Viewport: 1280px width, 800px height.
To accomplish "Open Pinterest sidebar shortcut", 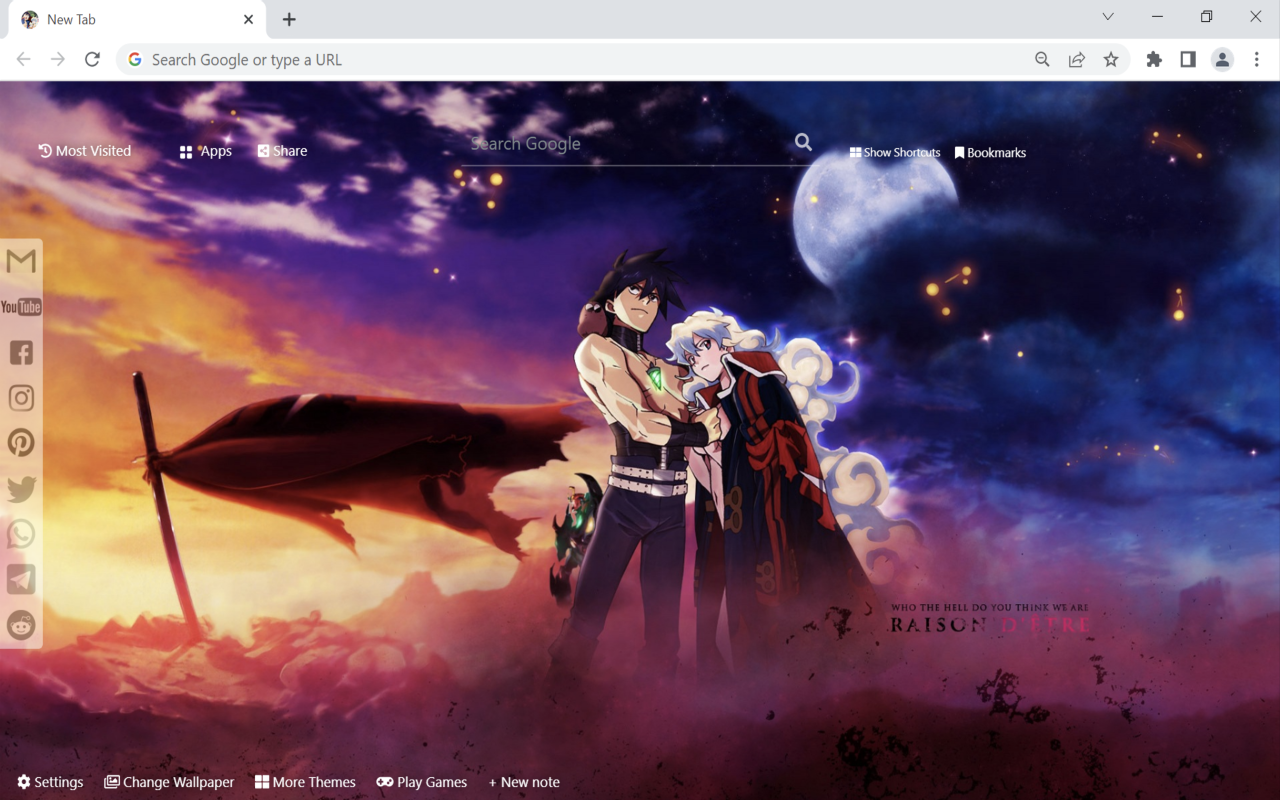I will pos(21,443).
